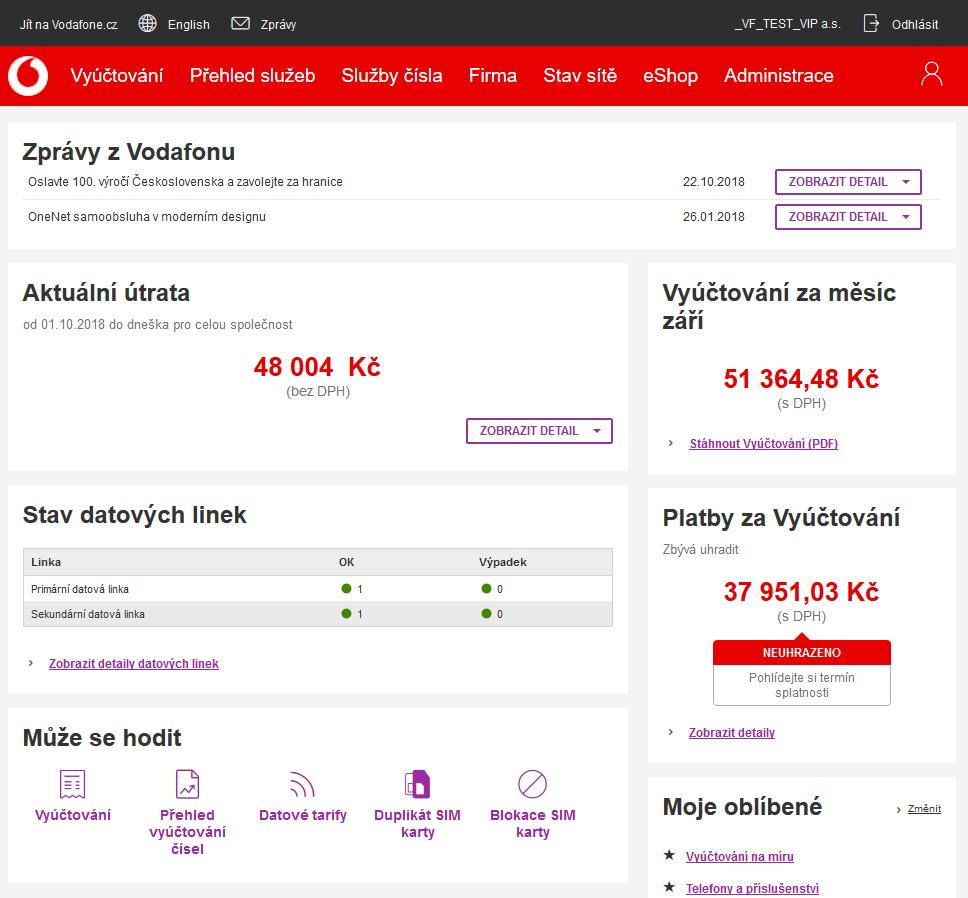
Task: Click chevron before Zobrazit detaily datových linek
Action: click(31, 663)
